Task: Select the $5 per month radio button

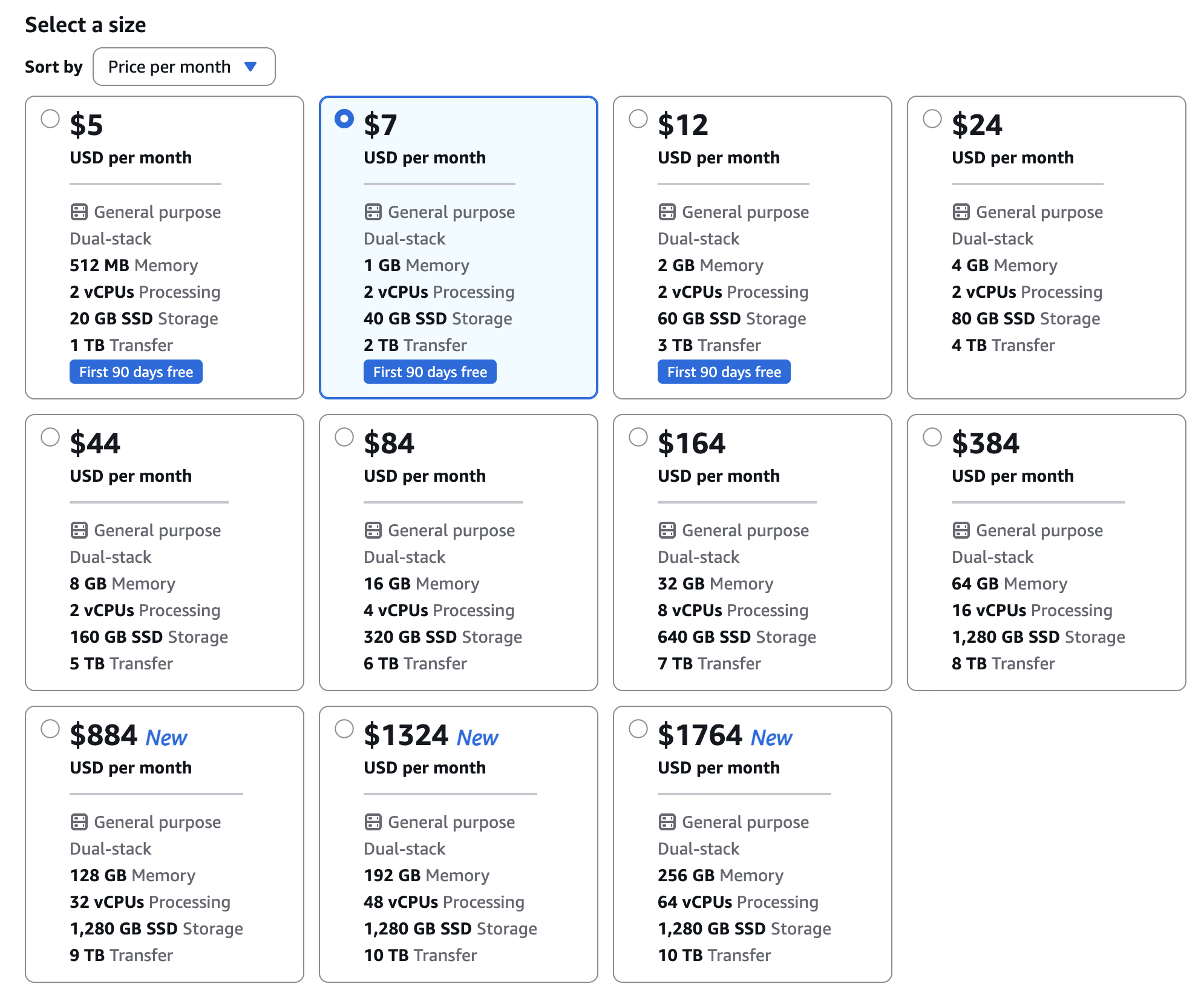Action: coord(50,119)
